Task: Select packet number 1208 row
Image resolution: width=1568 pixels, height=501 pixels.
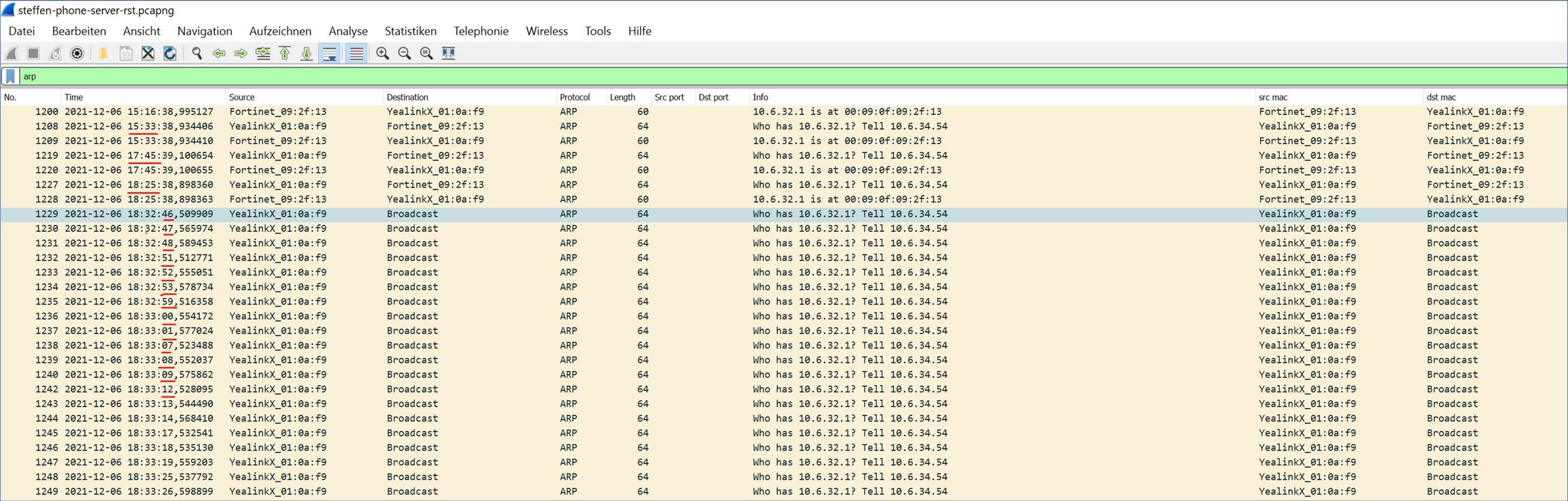Action: click(x=784, y=127)
